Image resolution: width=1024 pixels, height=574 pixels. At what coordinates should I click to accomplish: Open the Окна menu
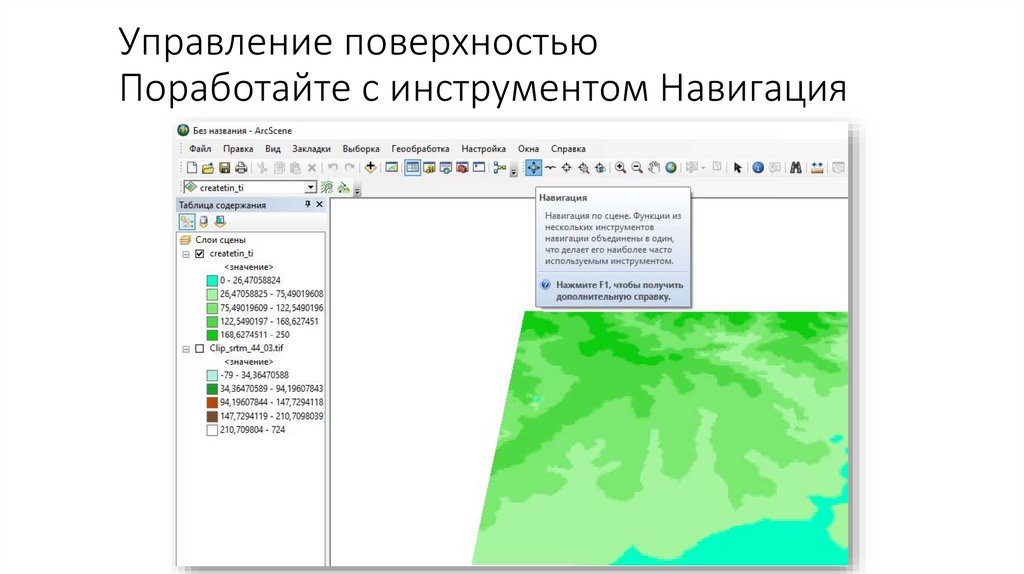[528, 148]
